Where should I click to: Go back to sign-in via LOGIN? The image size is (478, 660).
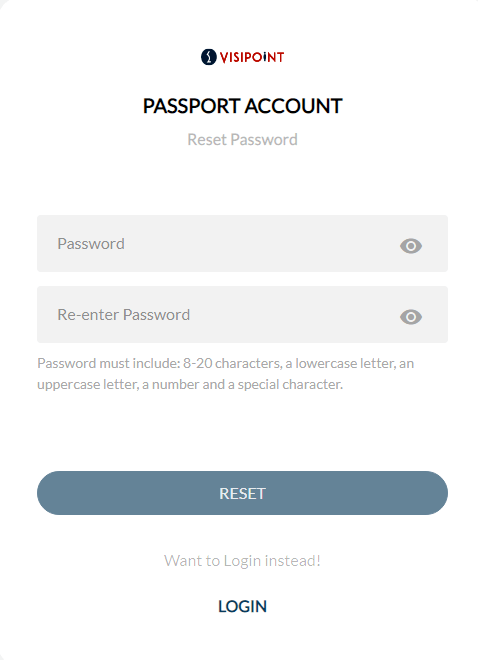pyautogui.click(x=242, y=606)
